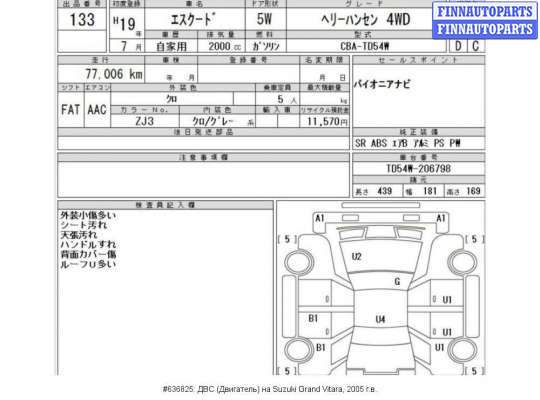The width and height of the screenshot is (540, 400).
Task: Select the door type value 5W
Action: tap(264, 19)
